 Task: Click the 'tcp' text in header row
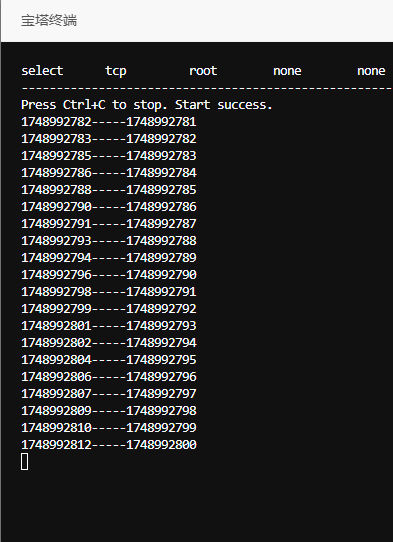point(116,71)
